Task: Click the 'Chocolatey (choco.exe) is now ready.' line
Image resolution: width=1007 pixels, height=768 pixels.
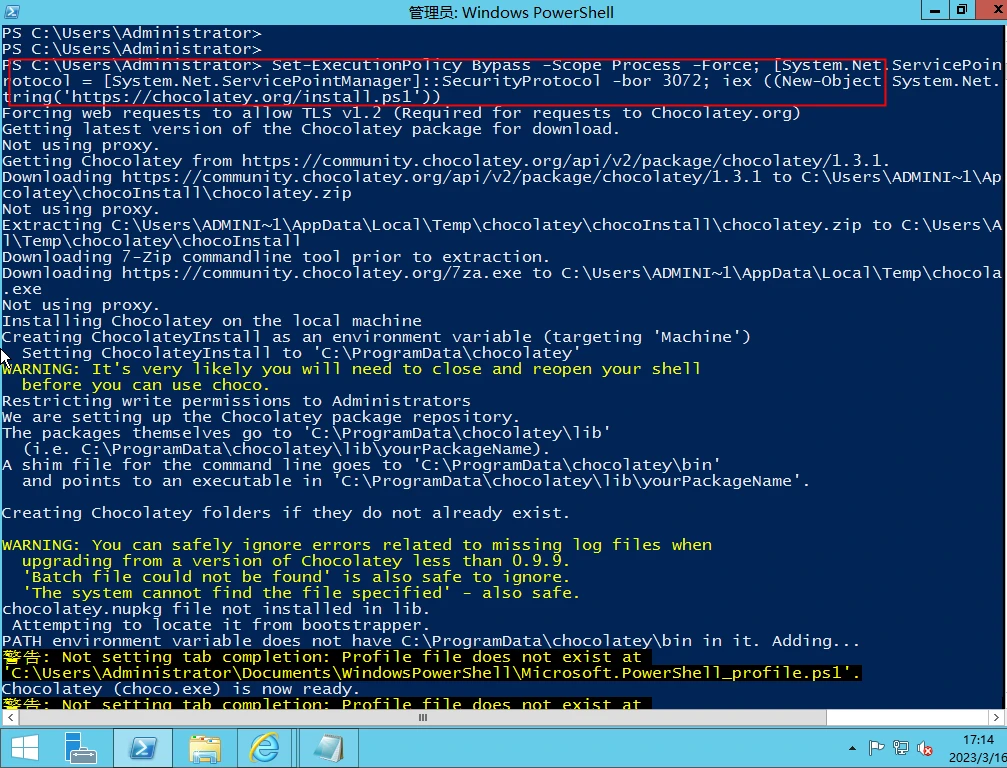Action: [x=181, y=689]
